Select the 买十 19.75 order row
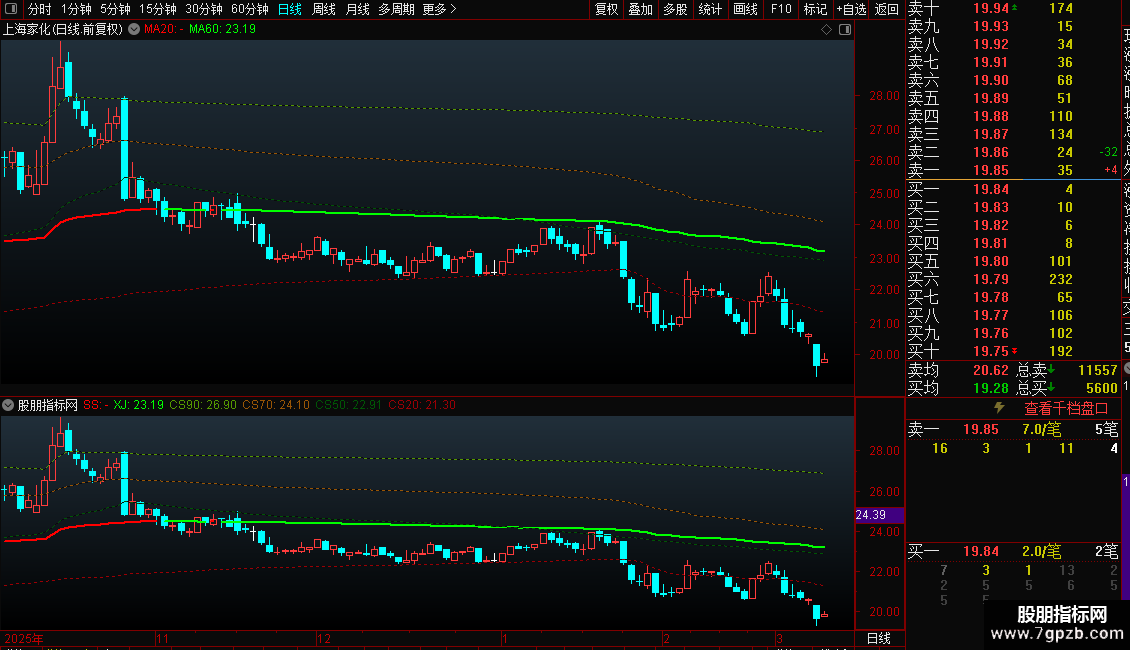Screen dimensions: 1130x650 coord(1013,351)
